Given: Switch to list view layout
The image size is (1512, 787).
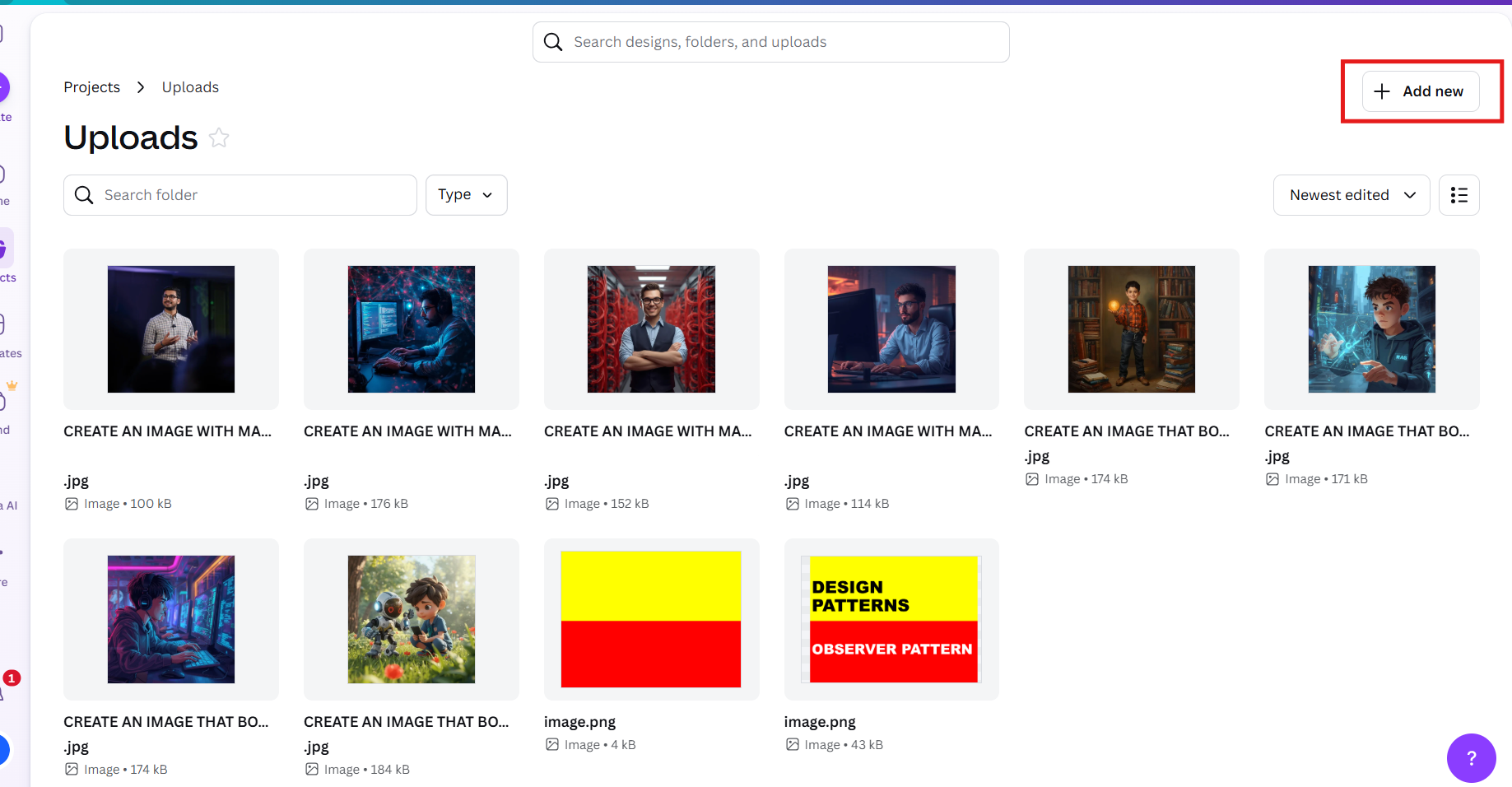Looking at the screenshot, I should coord(1458,195).
